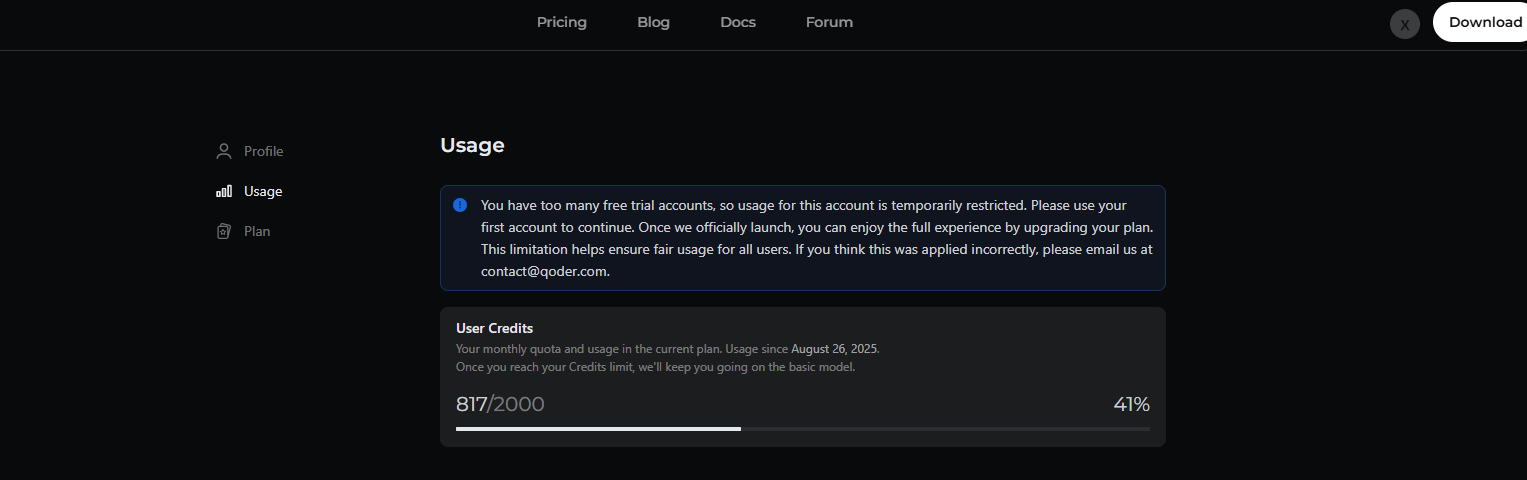Click the contact@qoder.com email address
The image size is (1527, 480).
544,271
